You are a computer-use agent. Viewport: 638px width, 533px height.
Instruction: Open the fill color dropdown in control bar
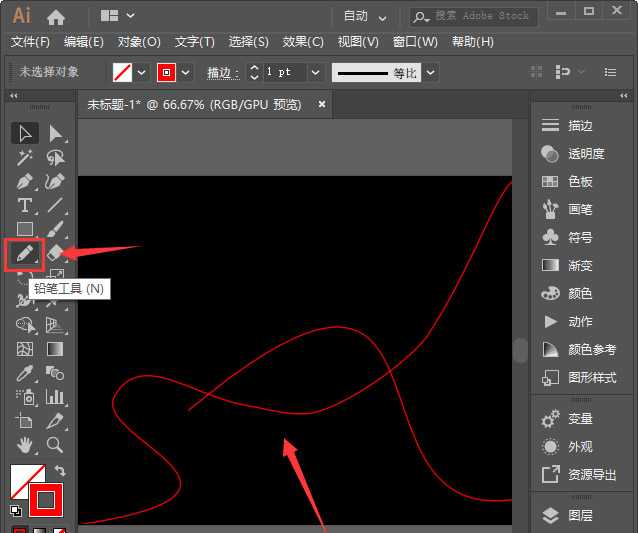pos(142,72)
